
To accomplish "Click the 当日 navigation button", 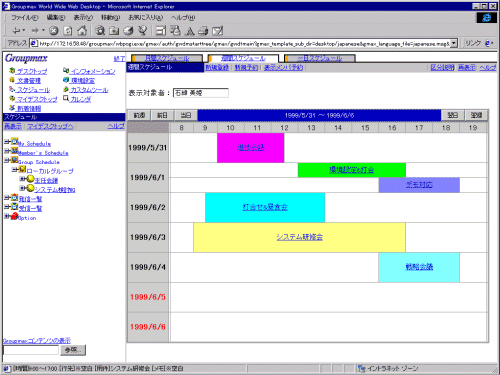I will (x=186, y=115).
